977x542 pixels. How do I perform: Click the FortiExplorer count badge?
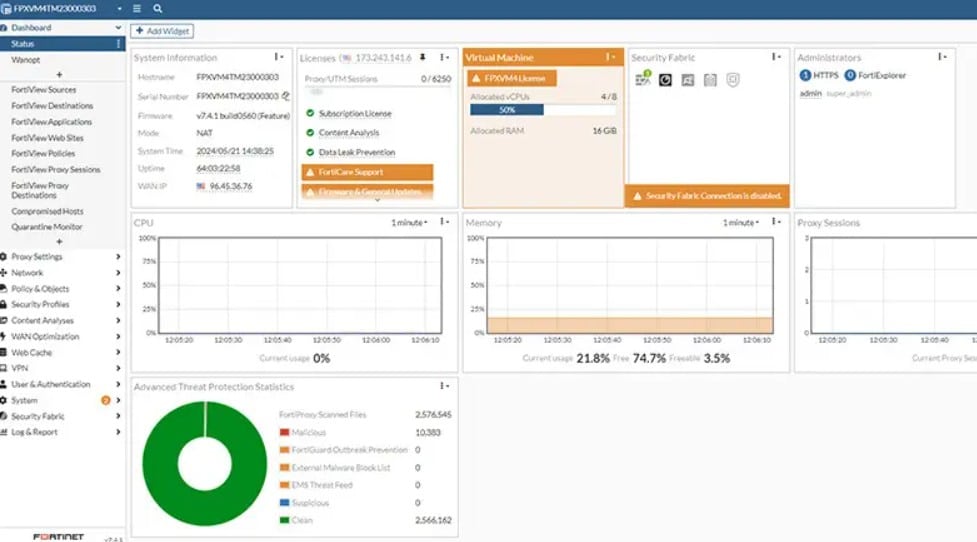tap(850, 75)
